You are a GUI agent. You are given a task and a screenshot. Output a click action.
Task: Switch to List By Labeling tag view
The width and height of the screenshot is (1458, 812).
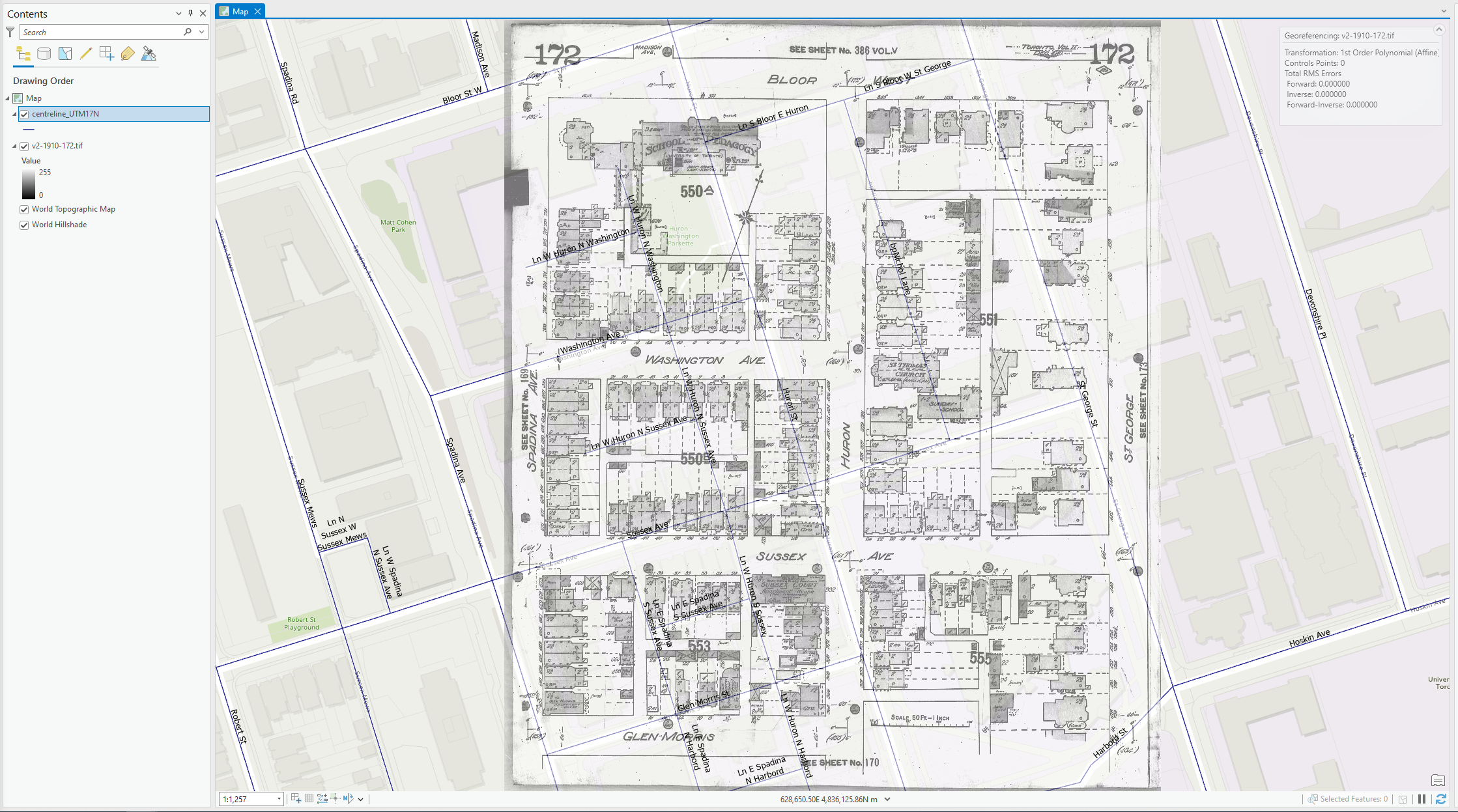pyautogui.click(x=128, y=53)
